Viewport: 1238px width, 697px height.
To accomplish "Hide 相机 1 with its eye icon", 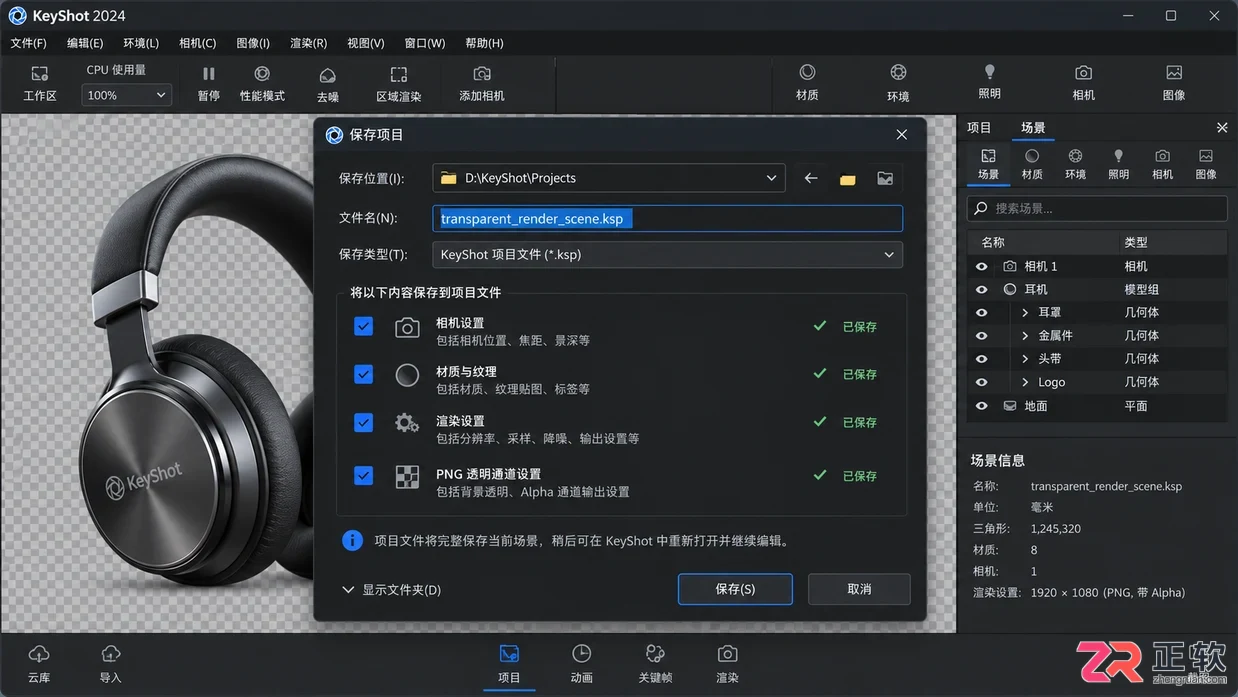I will point(982,266).
